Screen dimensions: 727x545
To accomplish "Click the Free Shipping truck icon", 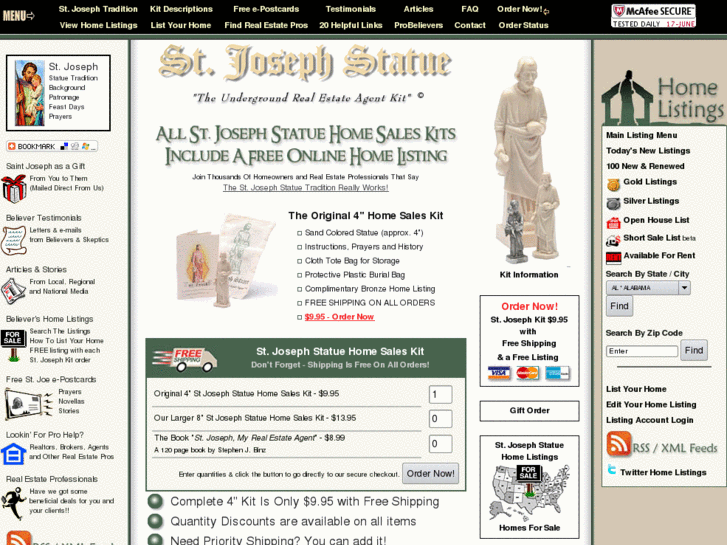I will point(185,360).
